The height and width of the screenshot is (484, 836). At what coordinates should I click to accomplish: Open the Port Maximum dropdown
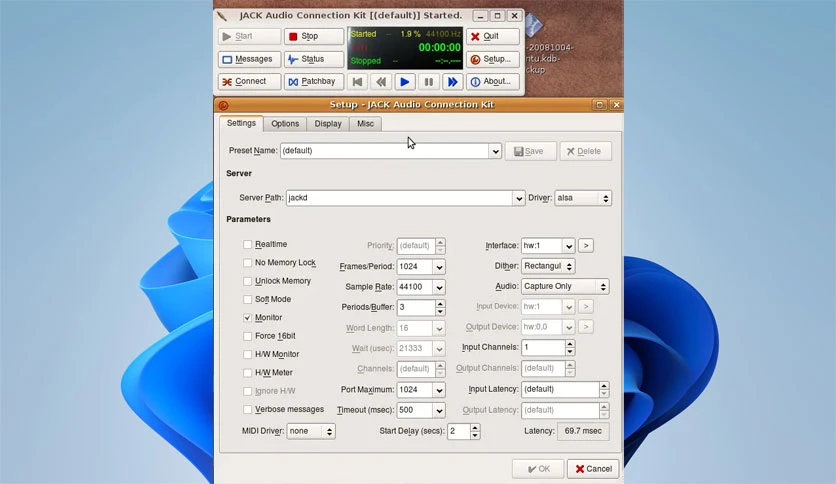point(439,390)
